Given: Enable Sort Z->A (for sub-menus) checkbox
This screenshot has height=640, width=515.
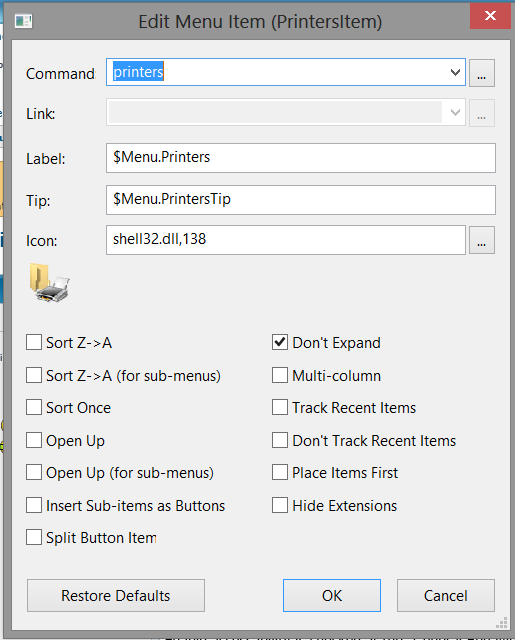Looking at the screenshot, I should pos(34,375).
